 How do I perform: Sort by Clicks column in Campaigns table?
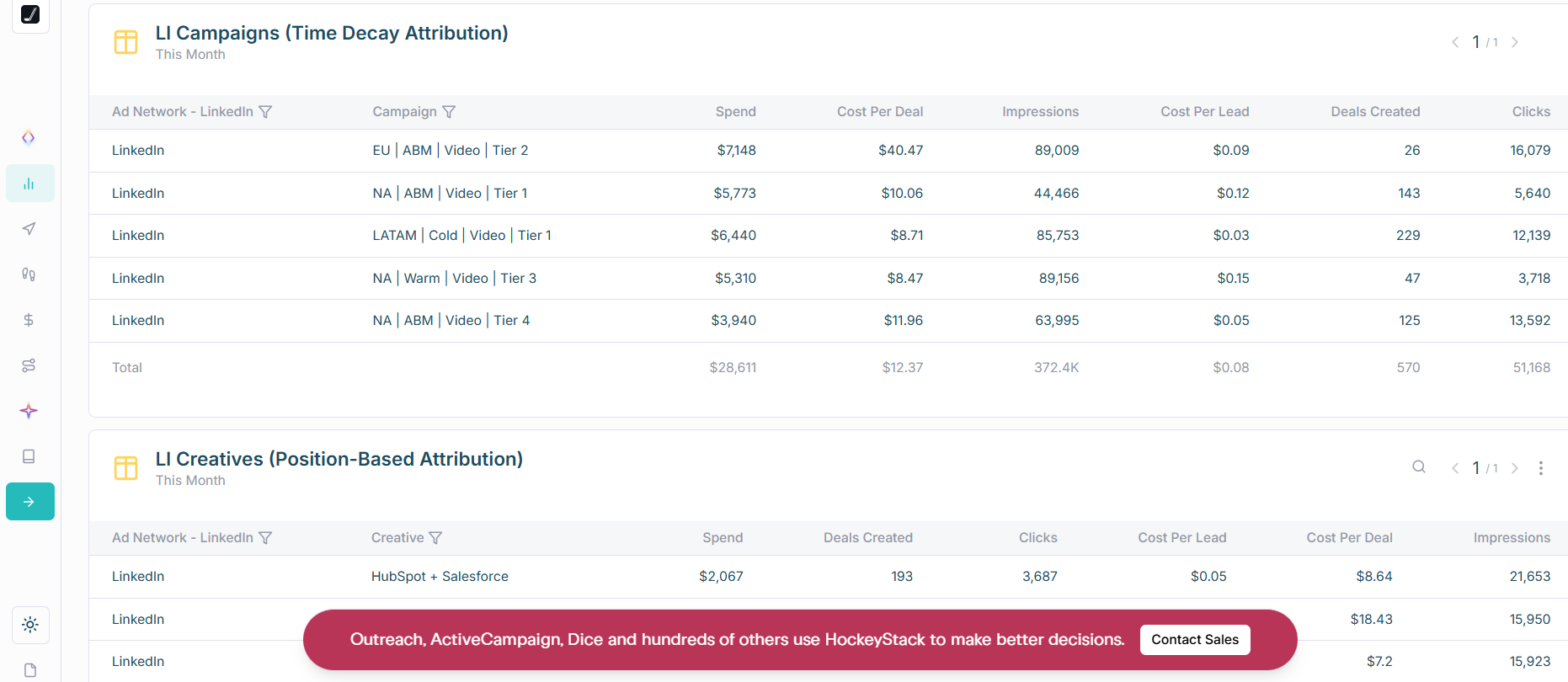[x=1531, y=111]
